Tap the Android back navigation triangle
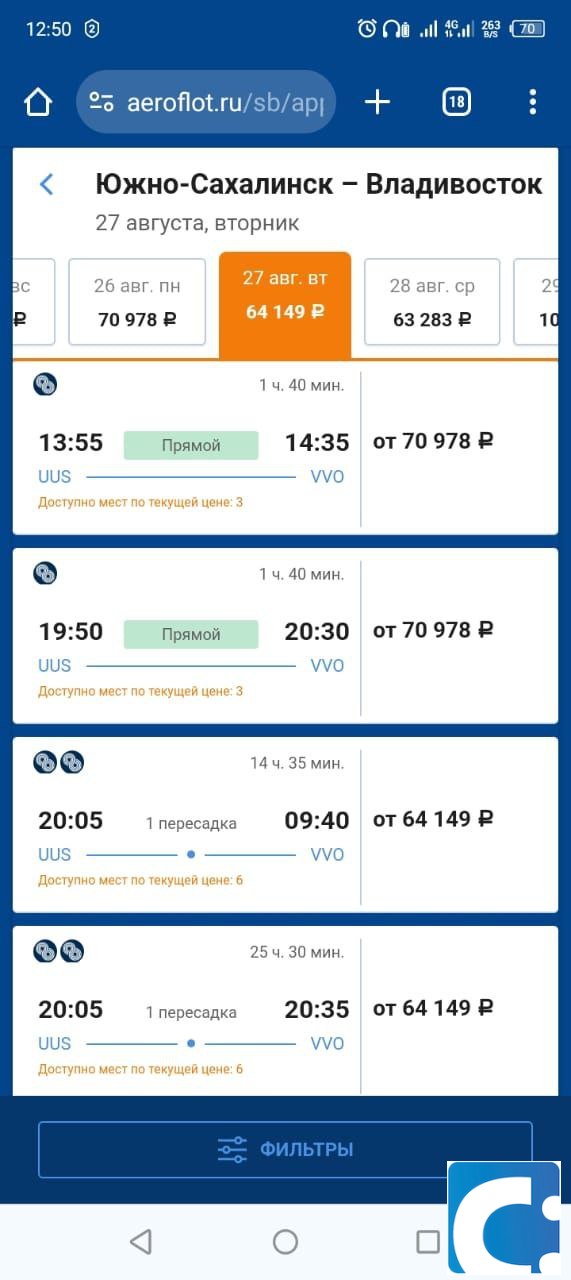The width and height of the screenshot is (571, 1280). 141,1242
